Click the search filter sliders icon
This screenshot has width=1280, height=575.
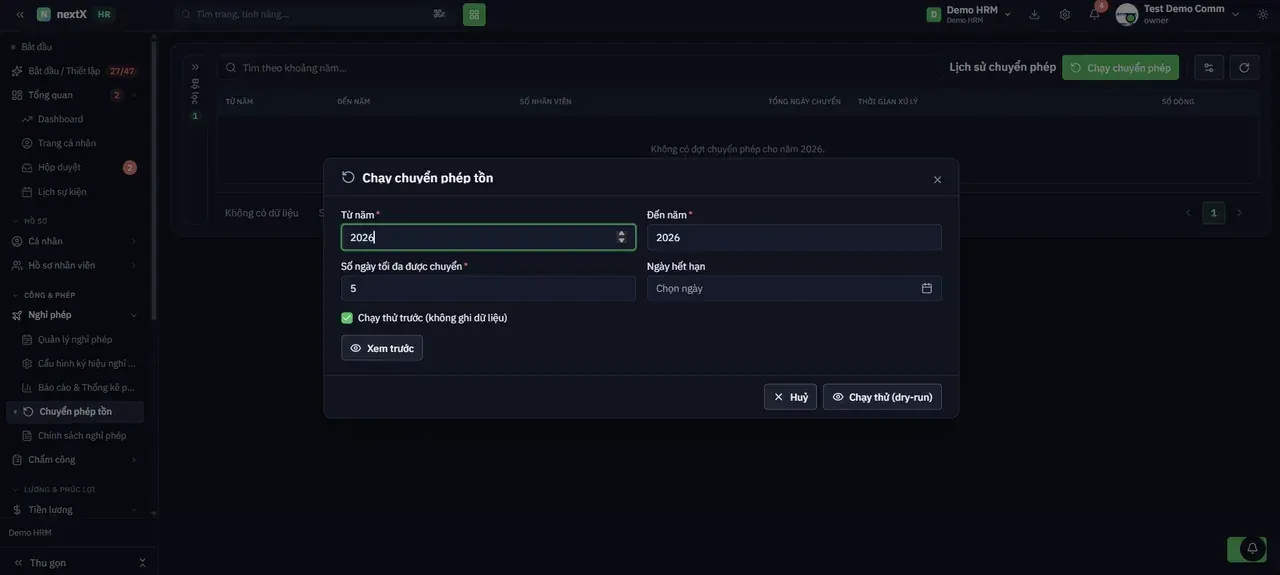[439, 14]
